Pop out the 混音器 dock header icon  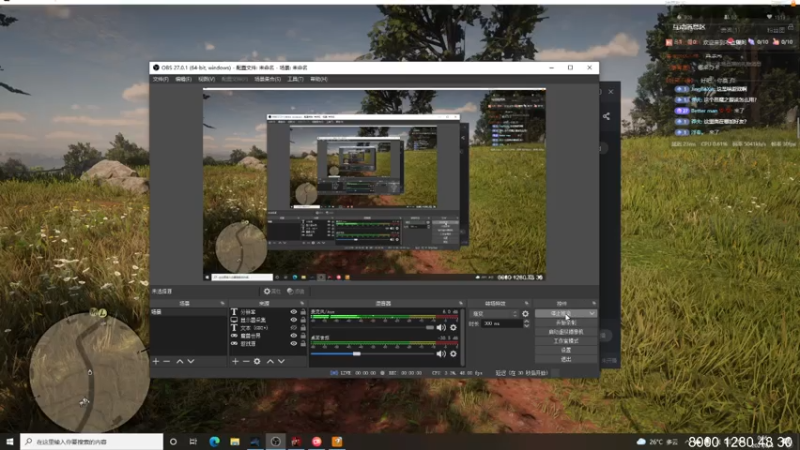pyautogui.click(x=461, y=303)
